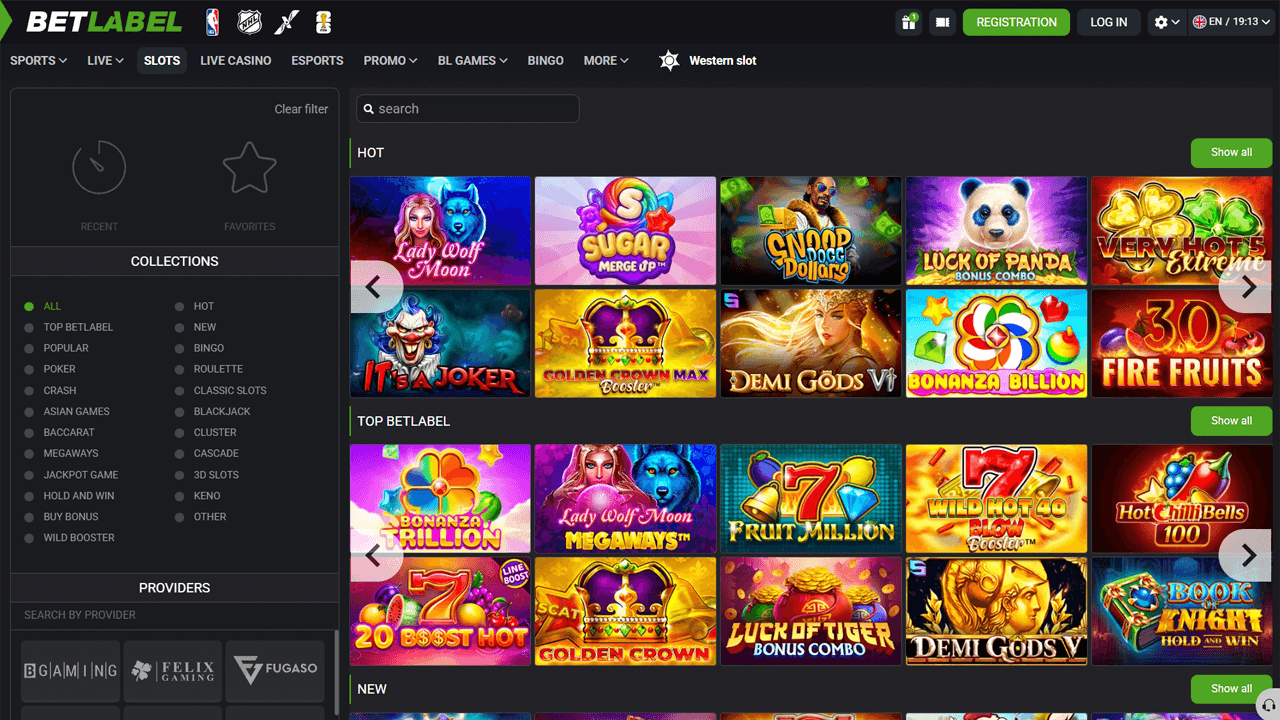Select the POPULAR collection filter
Viewport: 1280px width, 720px height.
[x=57, y=348]
